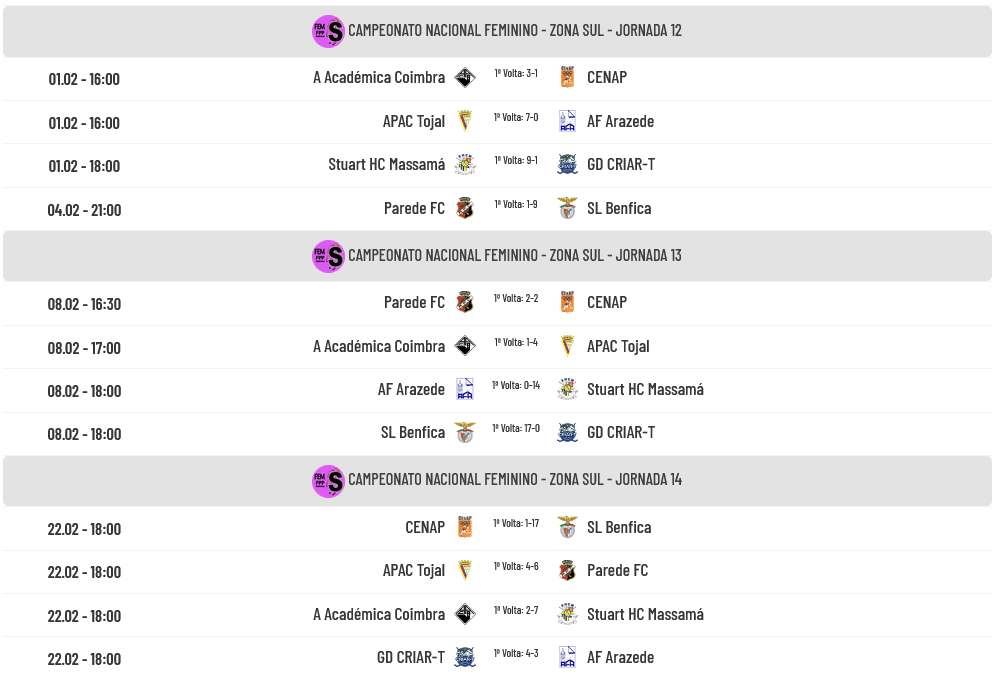
Task: Select CENAP crest in the 22.02 Benfica match
Action: [465, 527]
